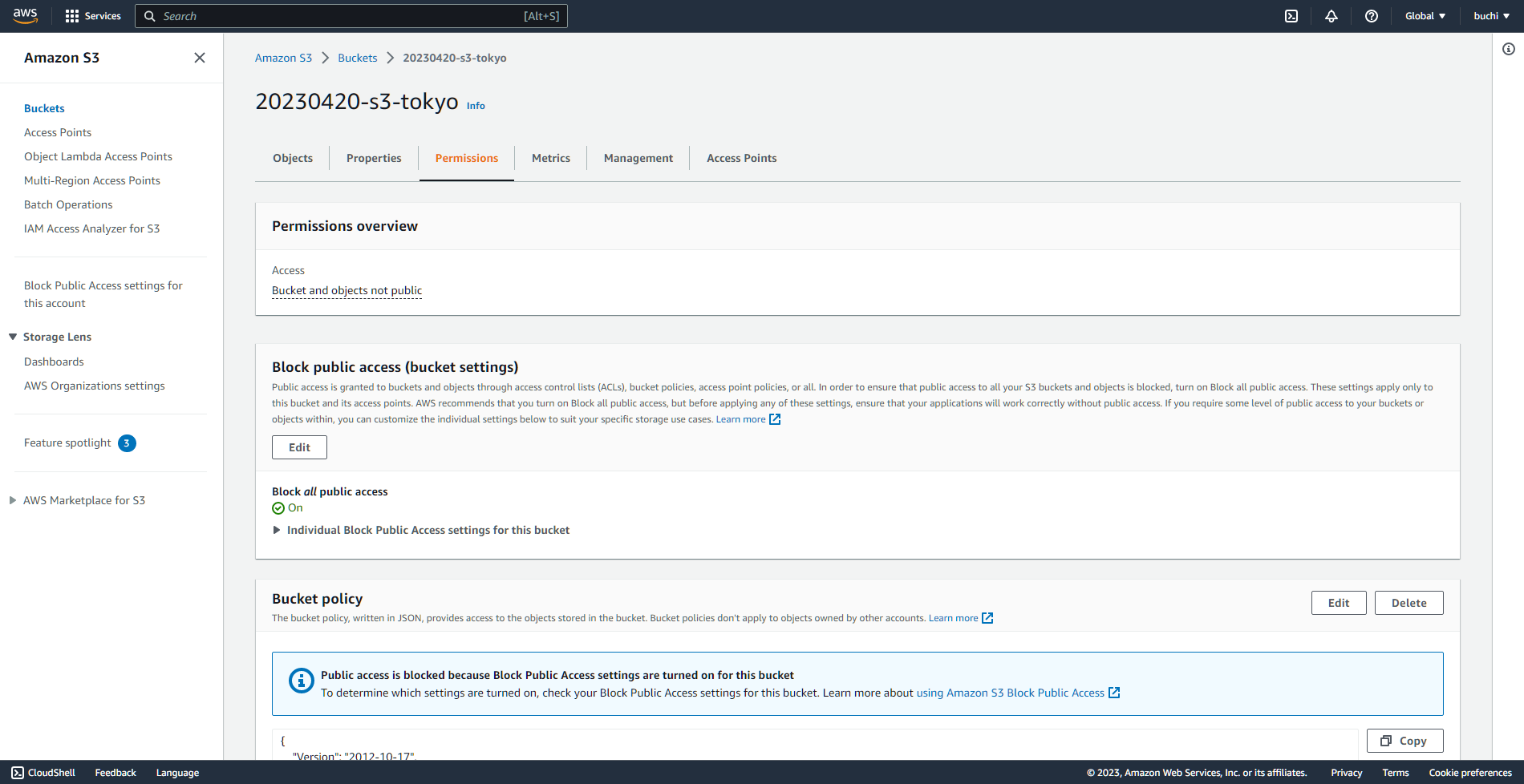This screenshot has height=784, width=1524.
Task: Expand AWS Marketplace for S3
Action: pyautogui.click(x=11, y=499)
